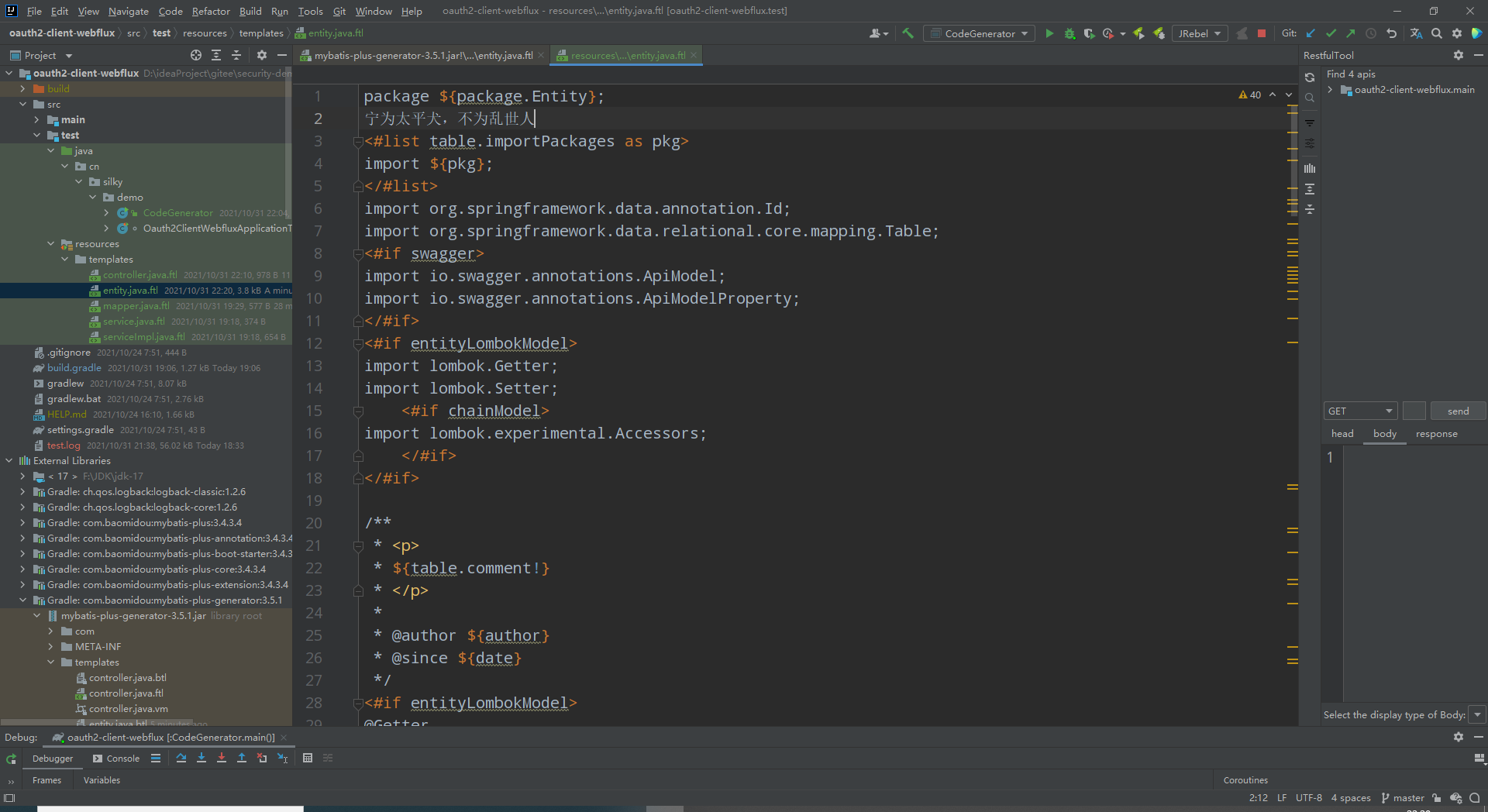
Task: Click the LF line separator widget
Action: pos(1282,798)
